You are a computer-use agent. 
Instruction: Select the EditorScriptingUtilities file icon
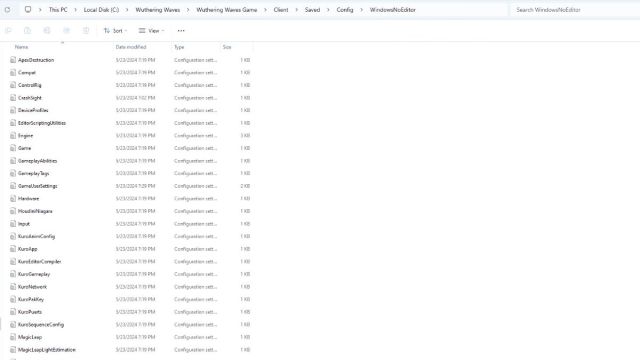[13, 123]
